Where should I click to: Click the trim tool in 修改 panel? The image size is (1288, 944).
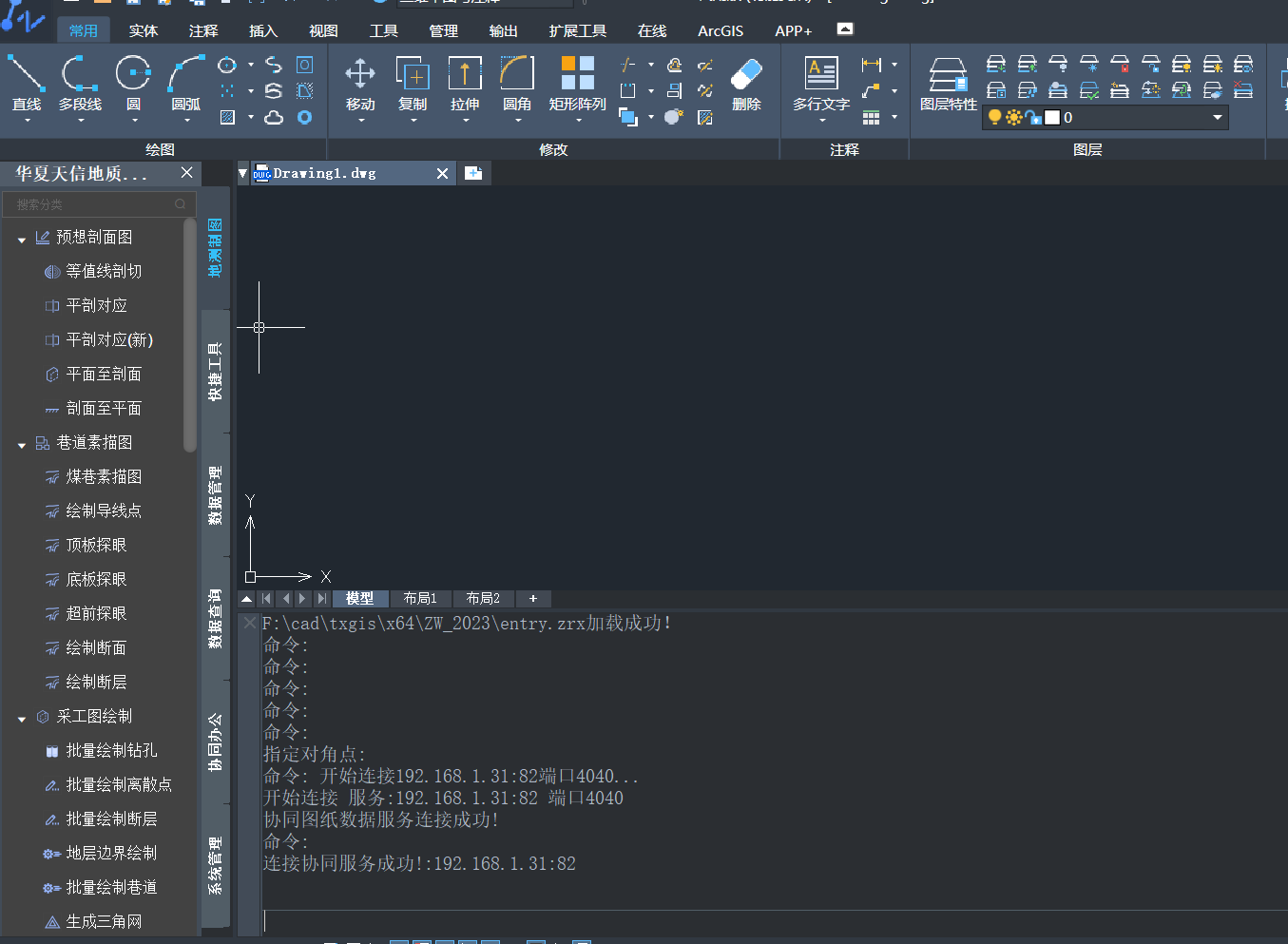click(x=628, y=65)
